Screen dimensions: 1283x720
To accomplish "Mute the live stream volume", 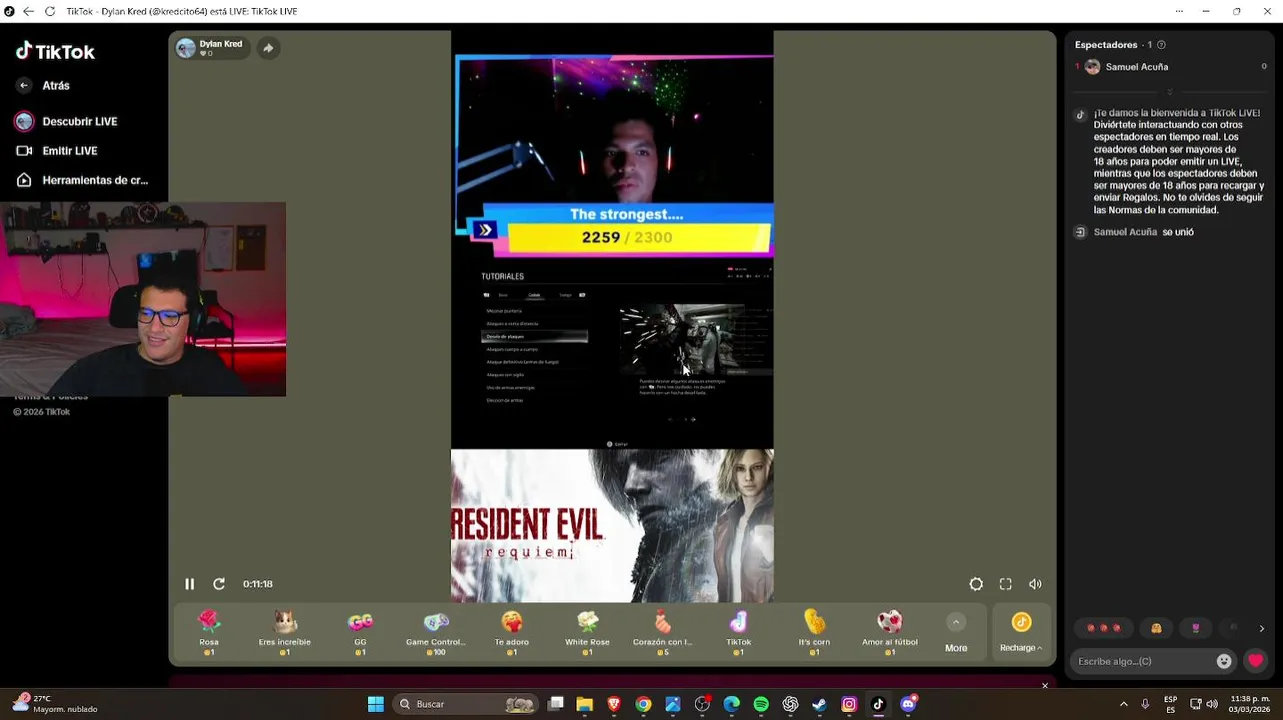I will click(x=1035, y=584).
